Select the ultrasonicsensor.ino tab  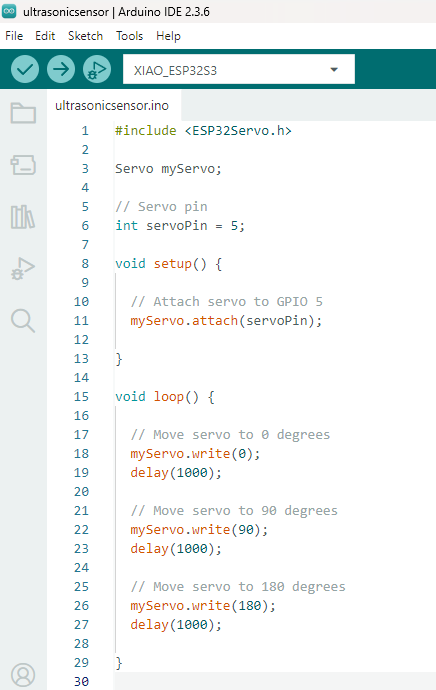point(112,106)
